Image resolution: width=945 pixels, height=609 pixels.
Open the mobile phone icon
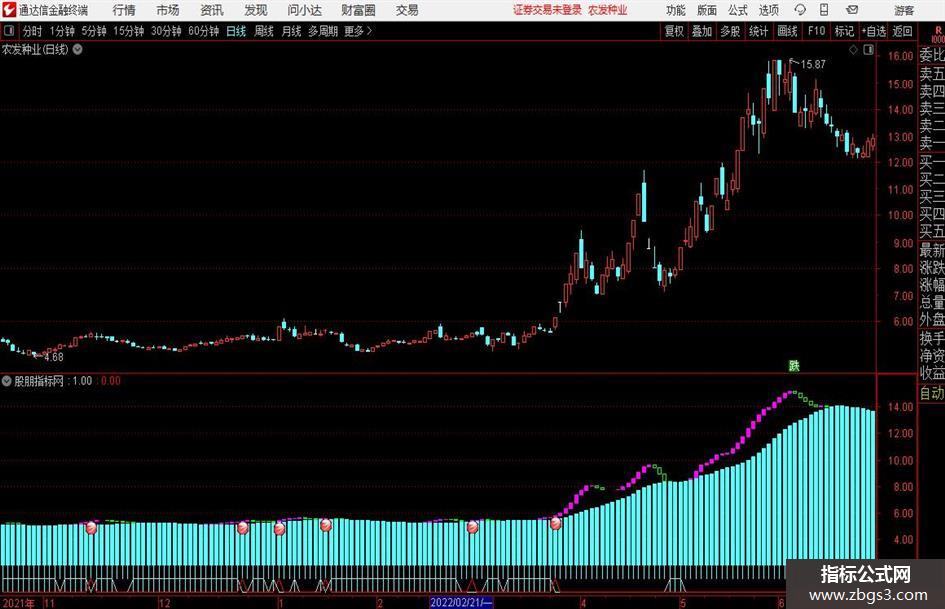824,10
